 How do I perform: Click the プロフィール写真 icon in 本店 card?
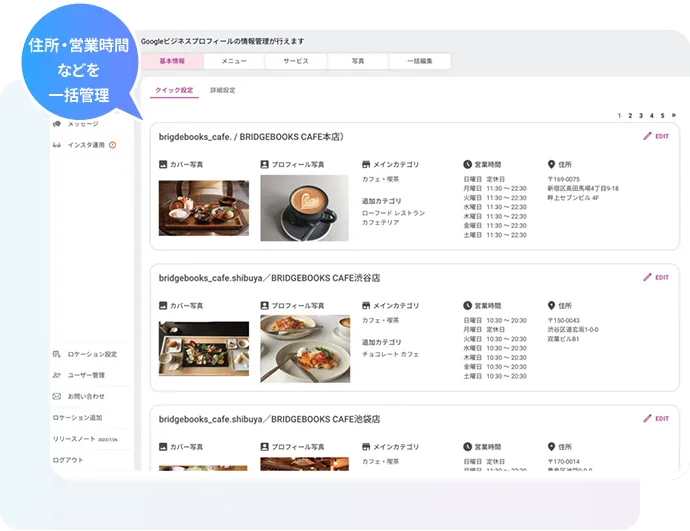pos(264,165)
